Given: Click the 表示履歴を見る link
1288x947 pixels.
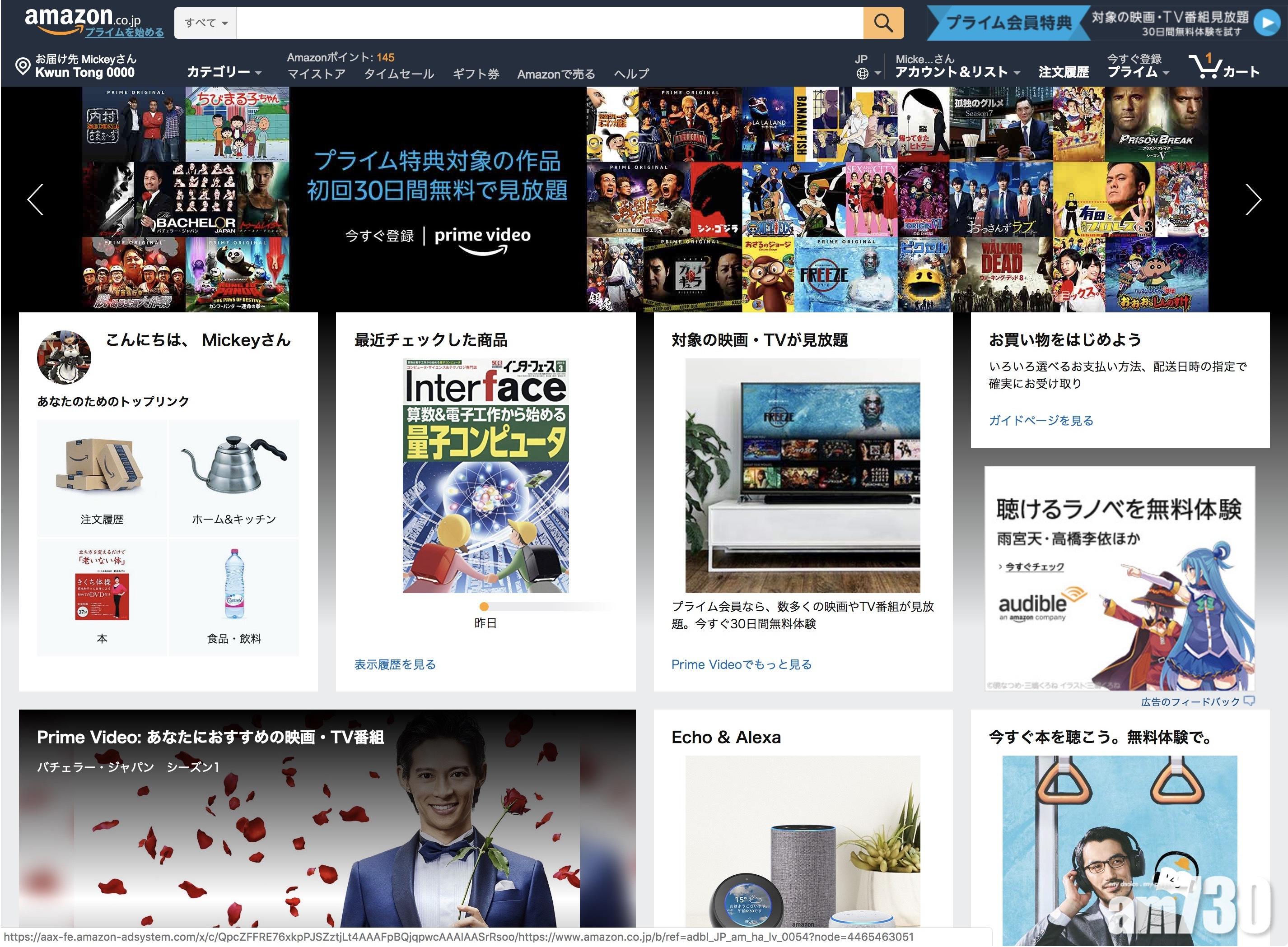Looking at the screenshot, I should point(395,664).
